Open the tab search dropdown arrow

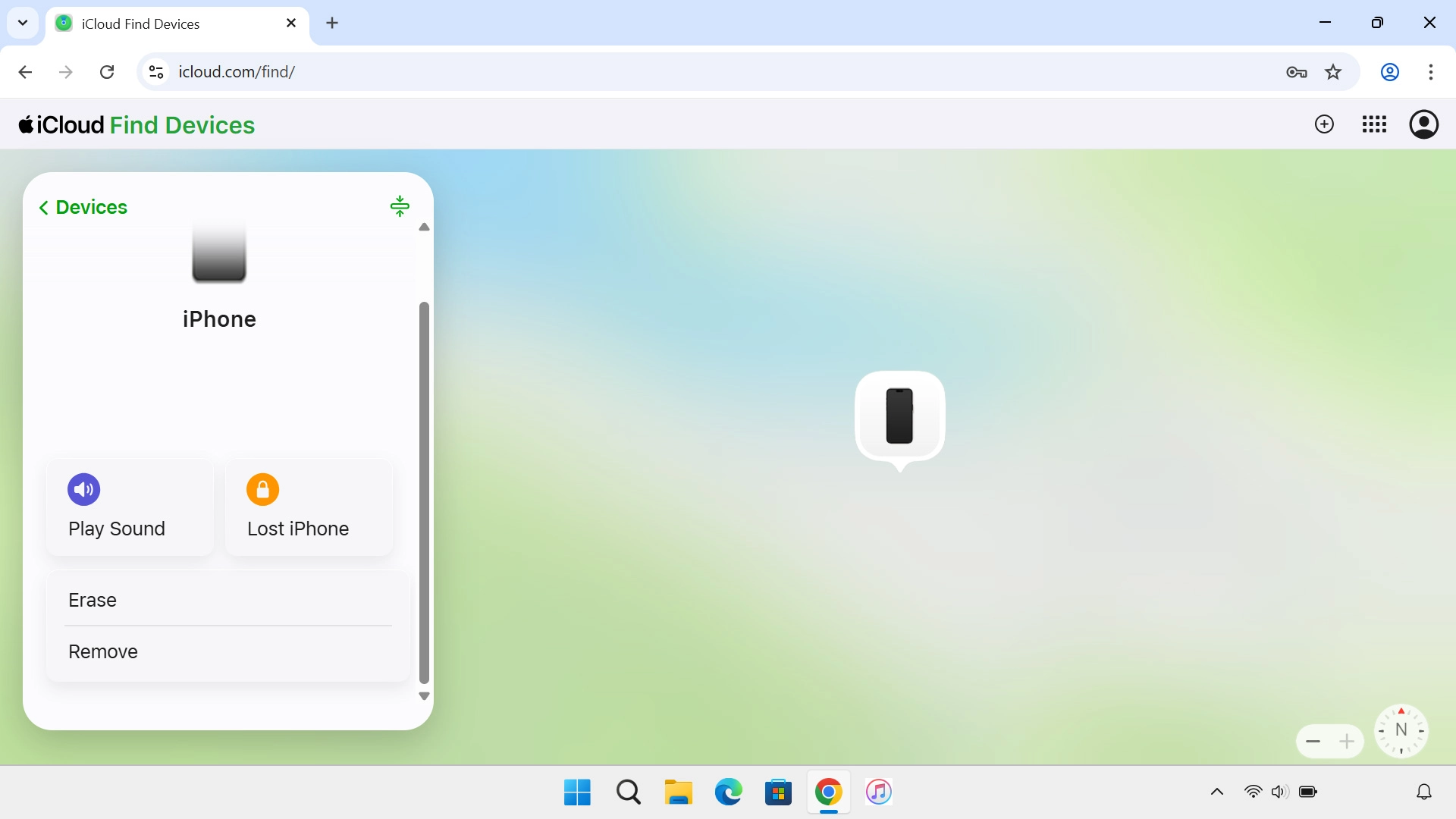23,23
